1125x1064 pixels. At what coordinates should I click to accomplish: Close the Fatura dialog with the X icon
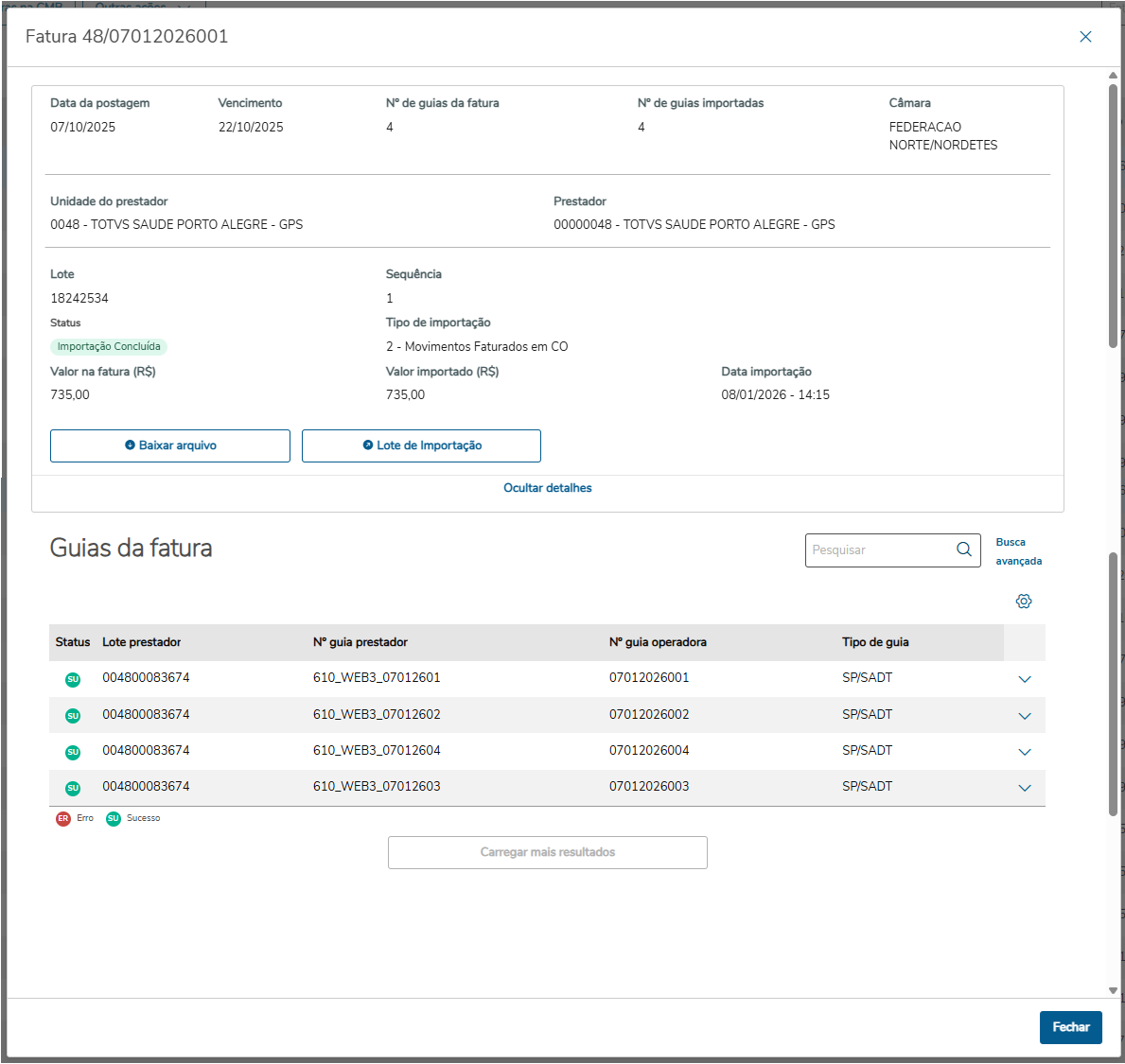tap(1085, 37)
